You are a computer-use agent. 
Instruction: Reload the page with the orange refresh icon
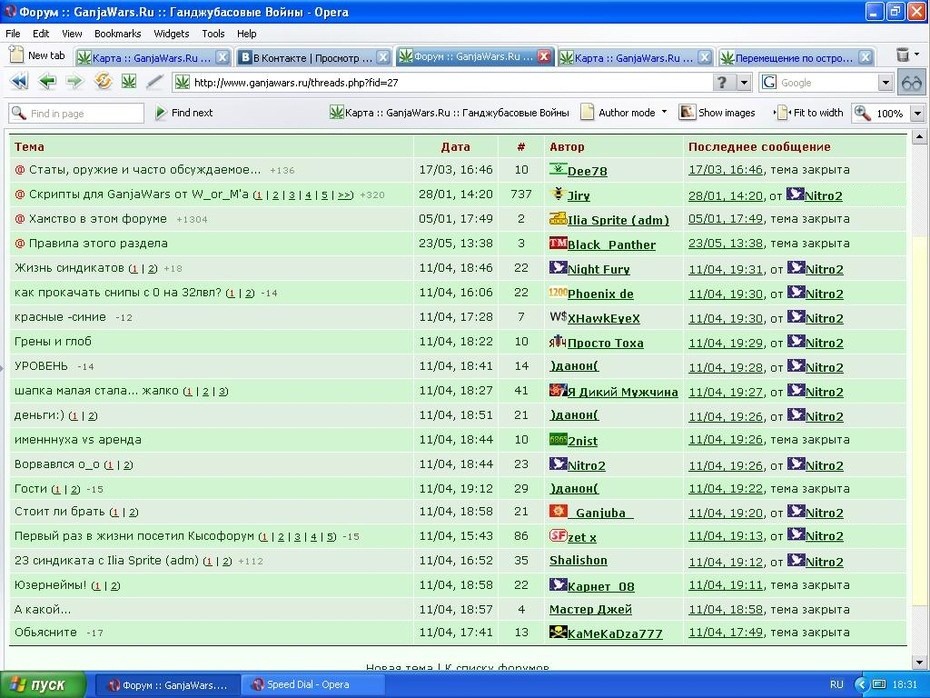pos(103,81)
